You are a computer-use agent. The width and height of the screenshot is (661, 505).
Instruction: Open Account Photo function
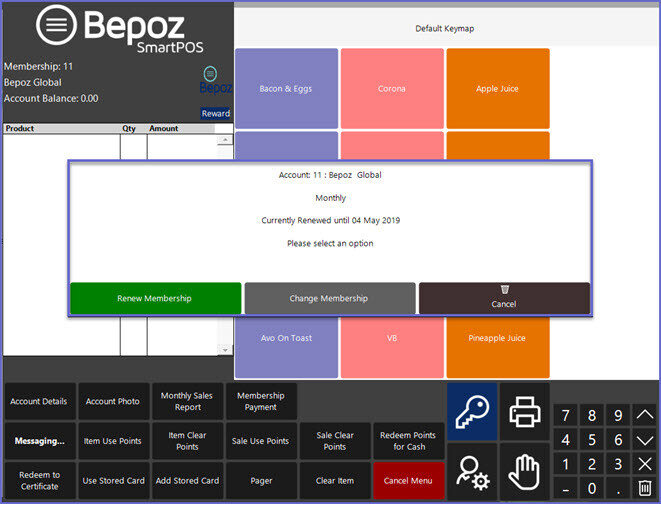[113, 401]
